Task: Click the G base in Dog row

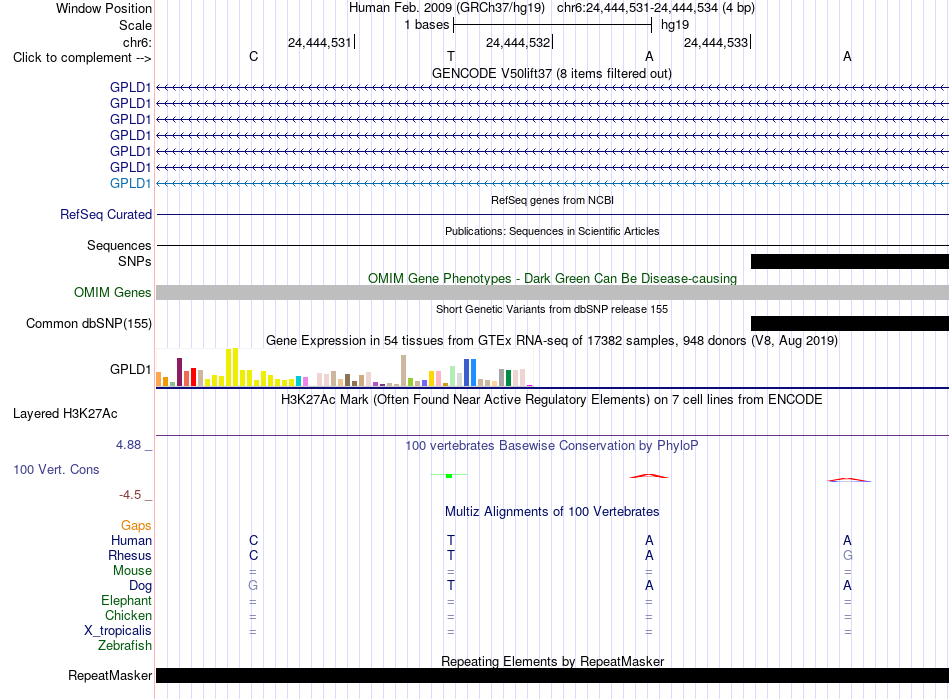Action: 253,586
